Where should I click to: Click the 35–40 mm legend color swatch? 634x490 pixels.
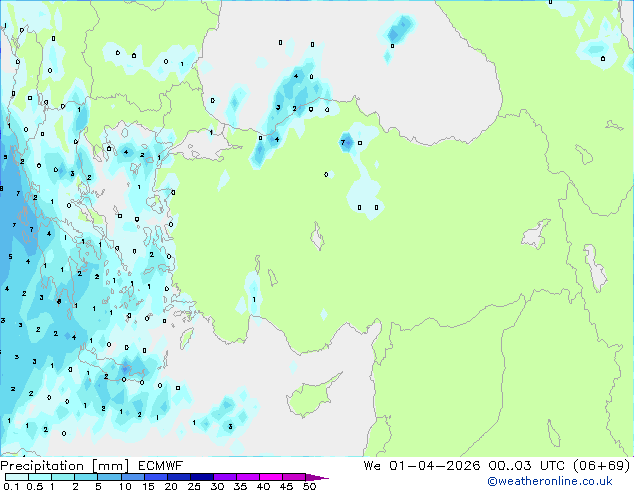pyautogui.click(x=247, y=477)
